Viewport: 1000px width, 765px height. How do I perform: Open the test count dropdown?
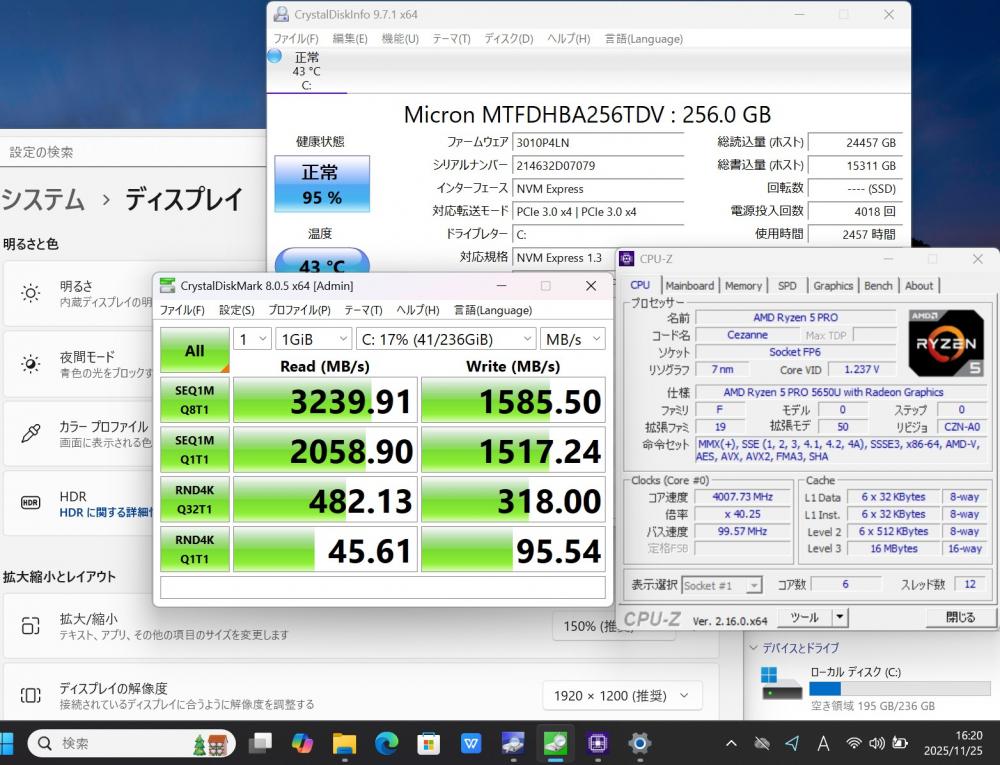click(252, 339)
